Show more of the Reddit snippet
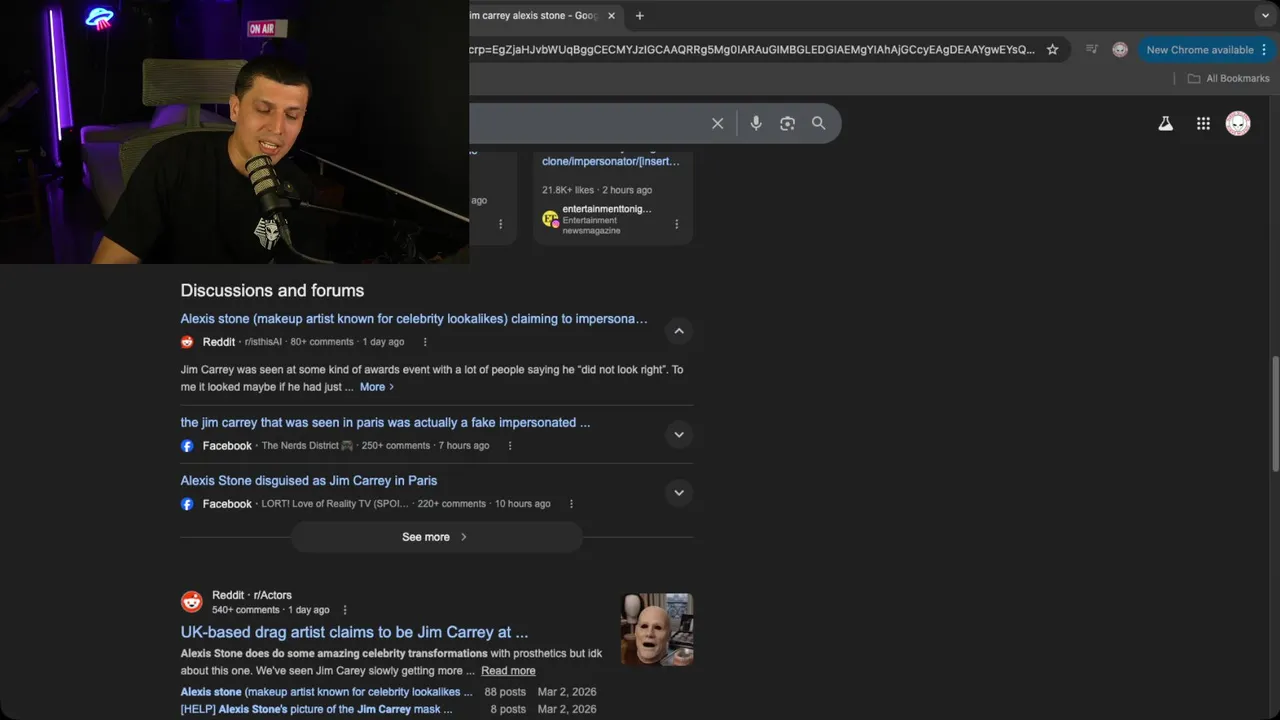 coord(377,387)
